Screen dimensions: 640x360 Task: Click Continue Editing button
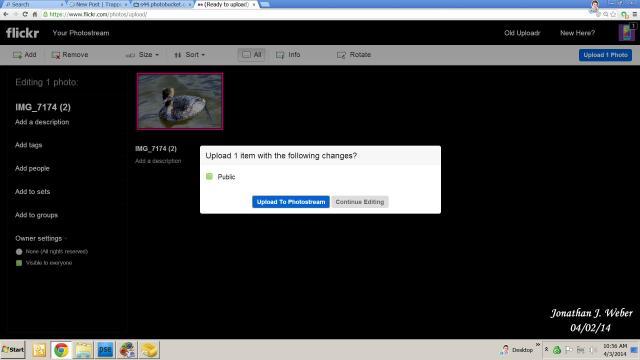(x=360, y=202)
